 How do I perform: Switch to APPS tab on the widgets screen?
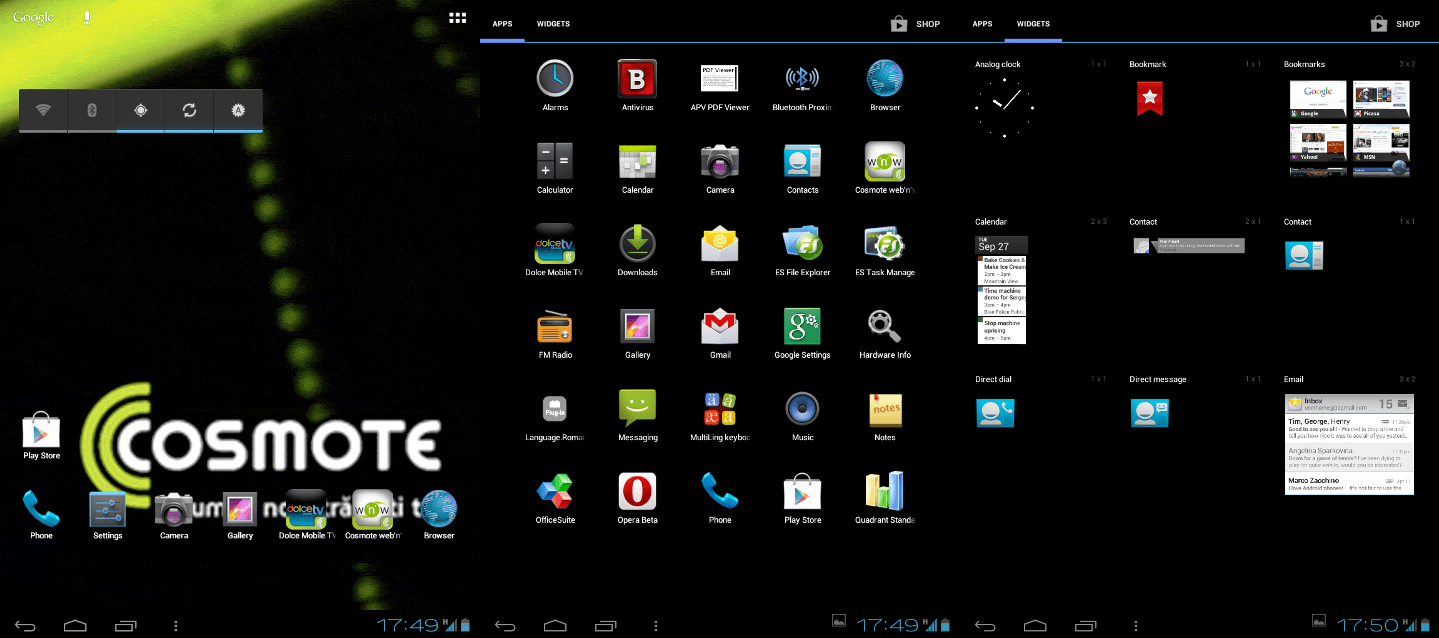(982, 23)
